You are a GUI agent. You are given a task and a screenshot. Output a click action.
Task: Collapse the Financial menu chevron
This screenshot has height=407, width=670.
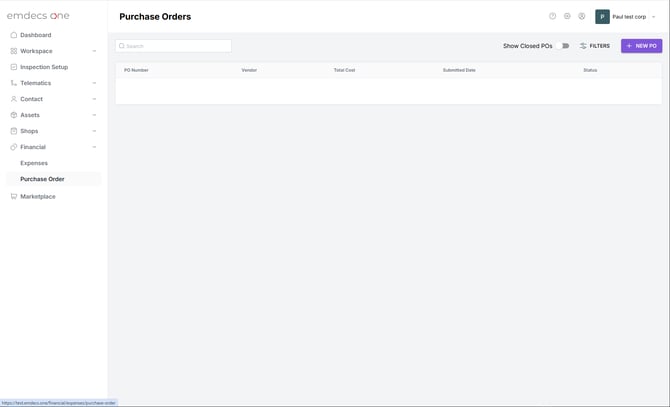pos(94,147)
